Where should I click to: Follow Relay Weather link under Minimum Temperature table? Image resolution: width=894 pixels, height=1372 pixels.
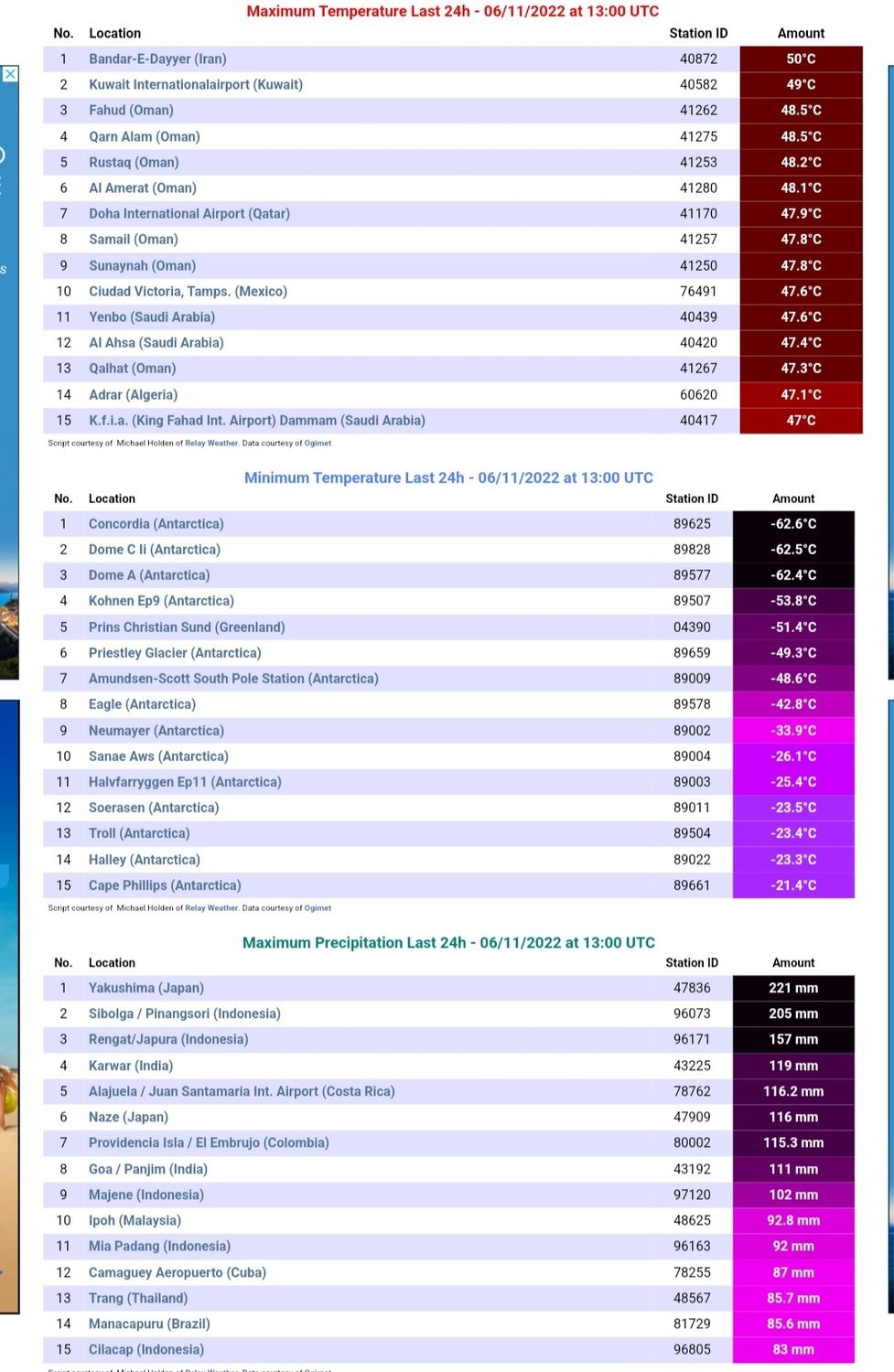click(211, 908)
